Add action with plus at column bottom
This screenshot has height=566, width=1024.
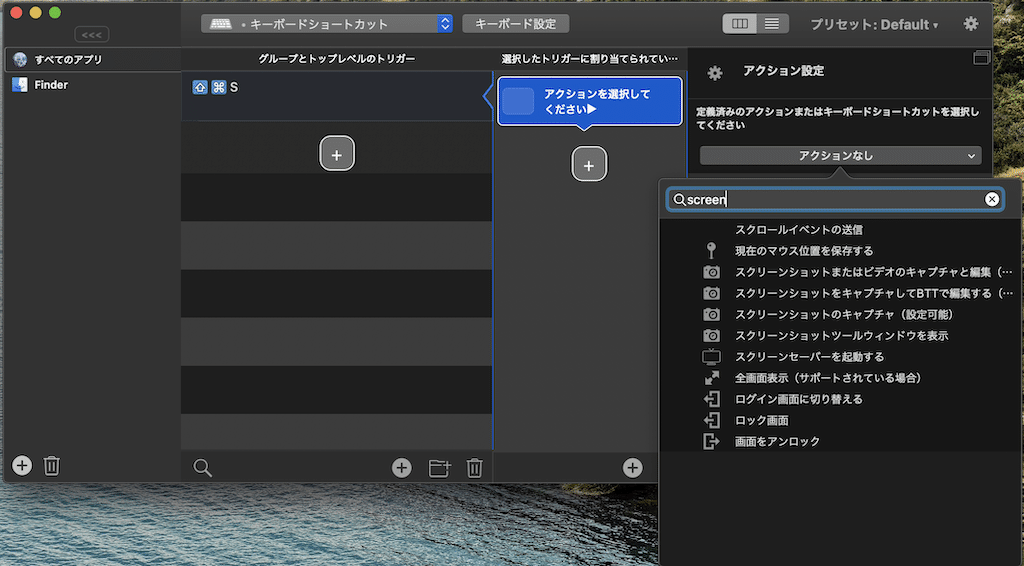tap(632, 467)
